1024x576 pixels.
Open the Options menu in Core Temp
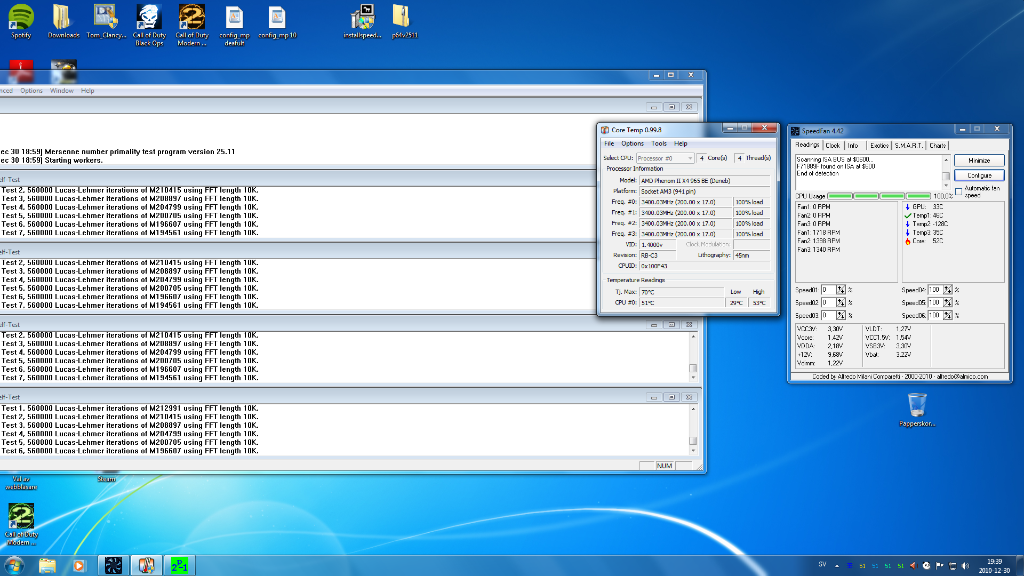pyautogui.click(x=632, y=143)
